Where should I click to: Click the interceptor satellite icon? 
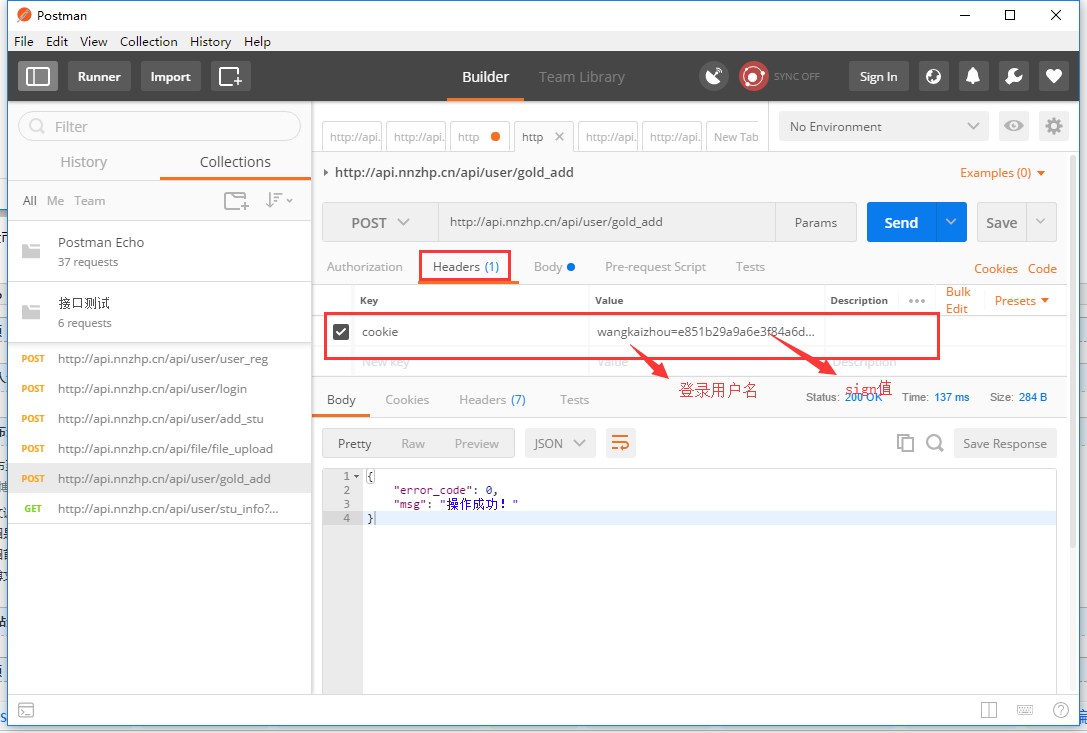(x=714, y=76)
